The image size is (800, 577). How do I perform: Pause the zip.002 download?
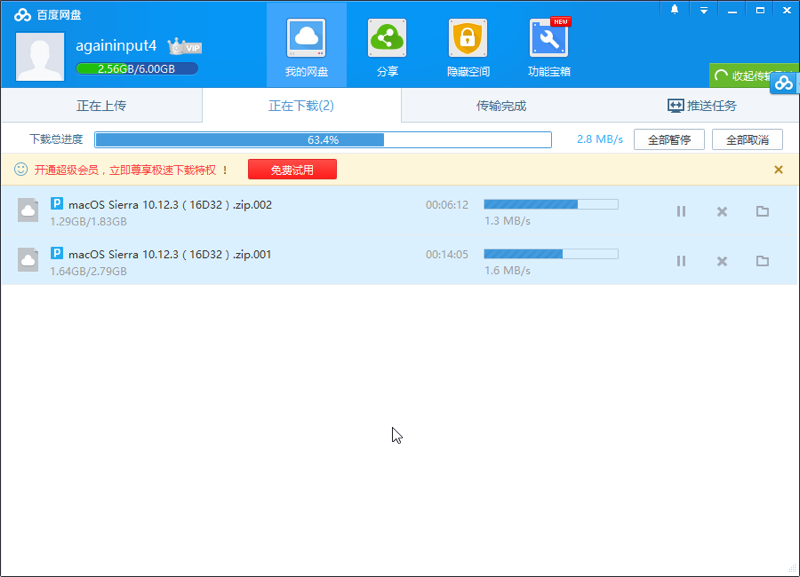tap(681, 211)
